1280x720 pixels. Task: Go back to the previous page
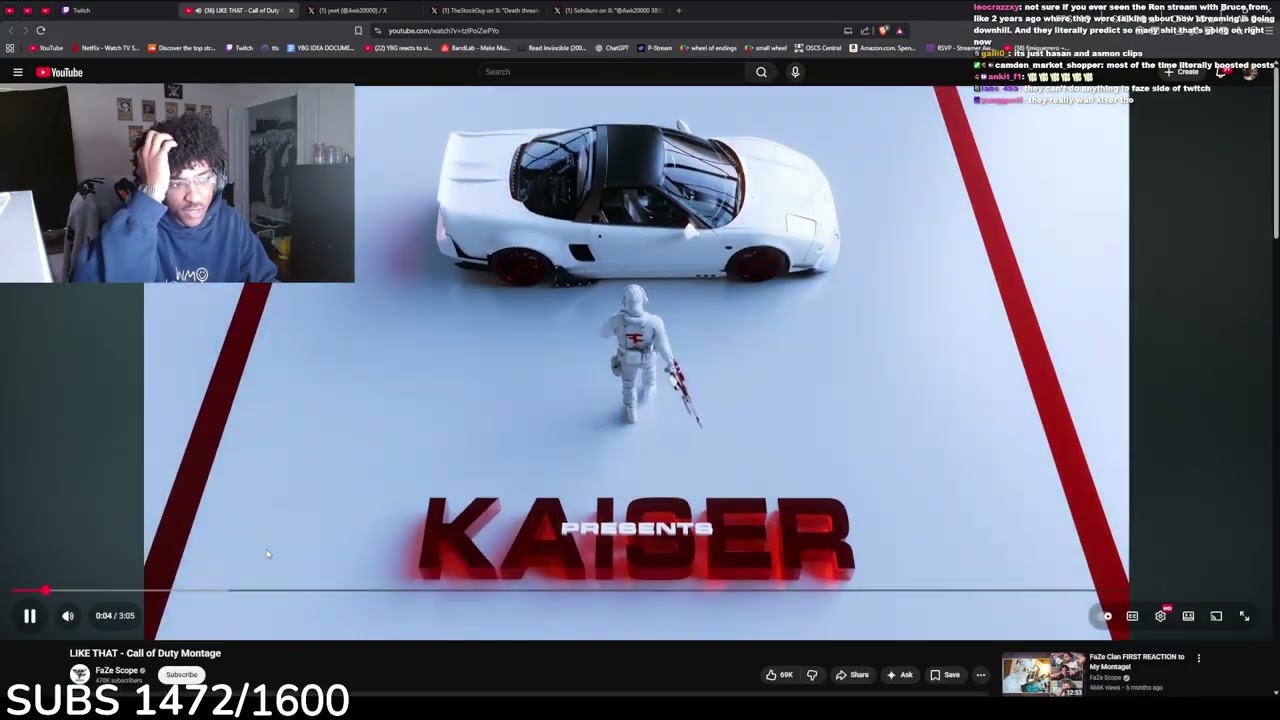click(11, 30)
